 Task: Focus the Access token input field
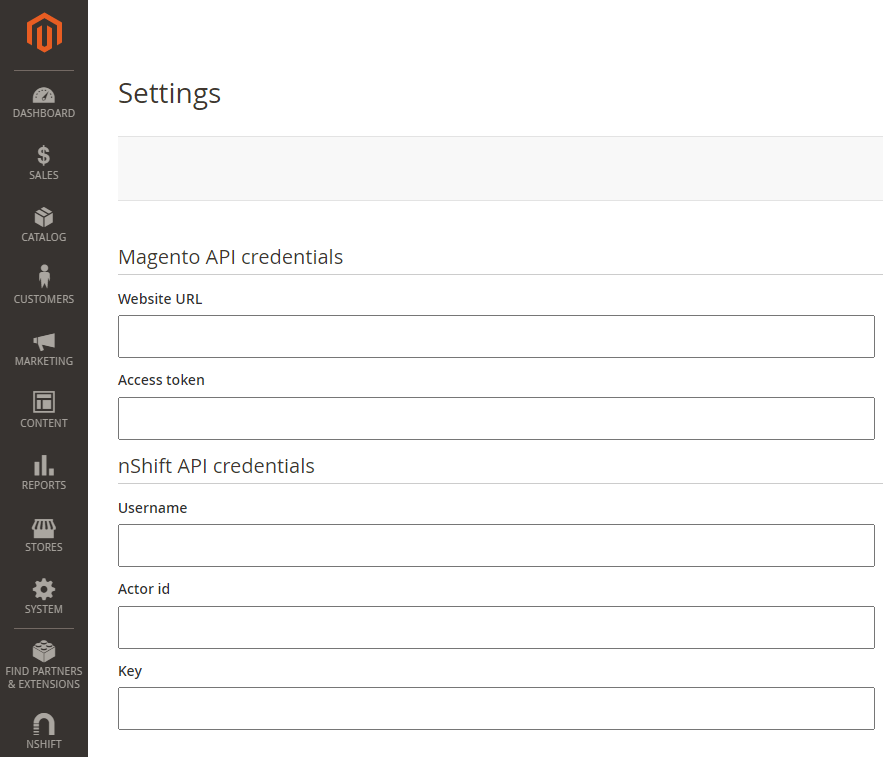click(x=496, y=418)
